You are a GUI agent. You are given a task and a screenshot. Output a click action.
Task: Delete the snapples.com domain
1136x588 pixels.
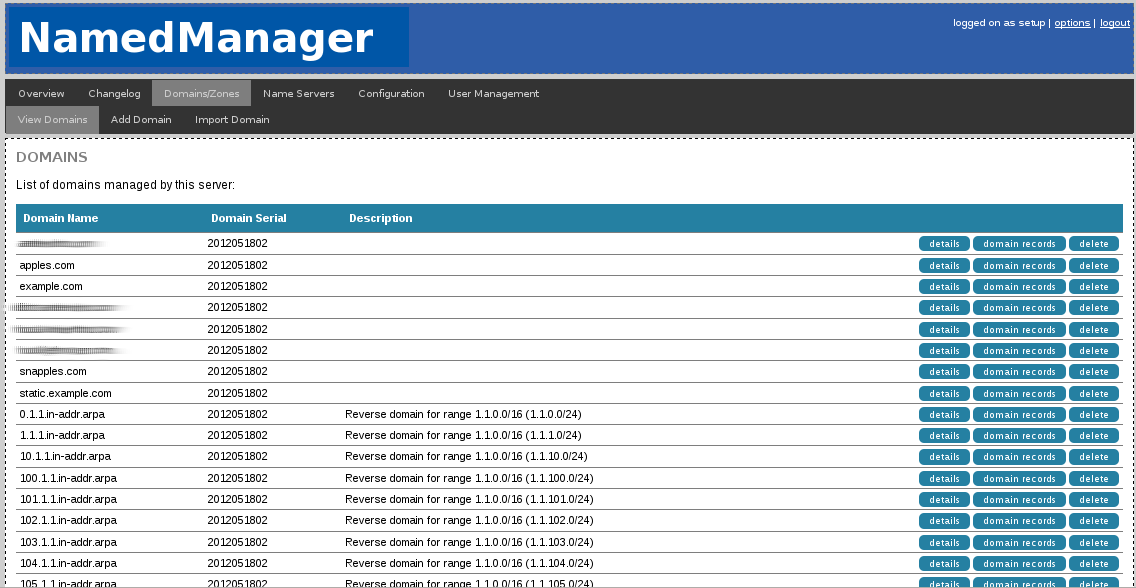click(x=1093, y=371)
